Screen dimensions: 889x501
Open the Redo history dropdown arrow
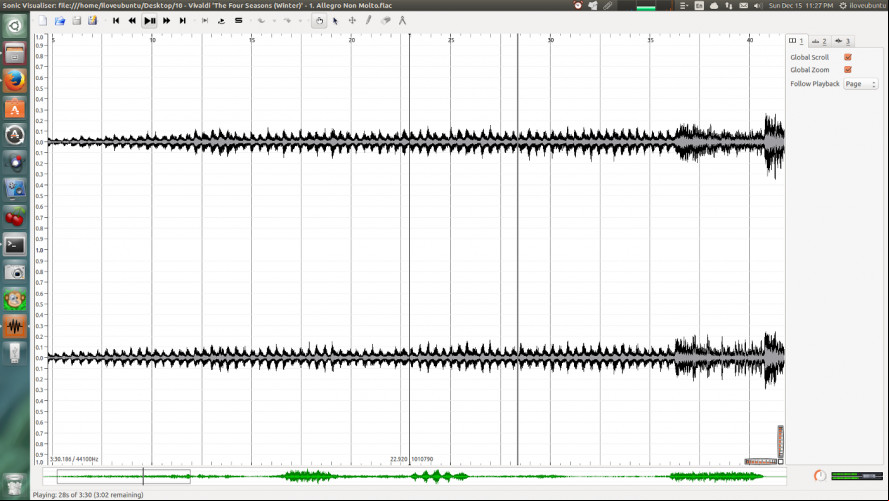(300, 22)
